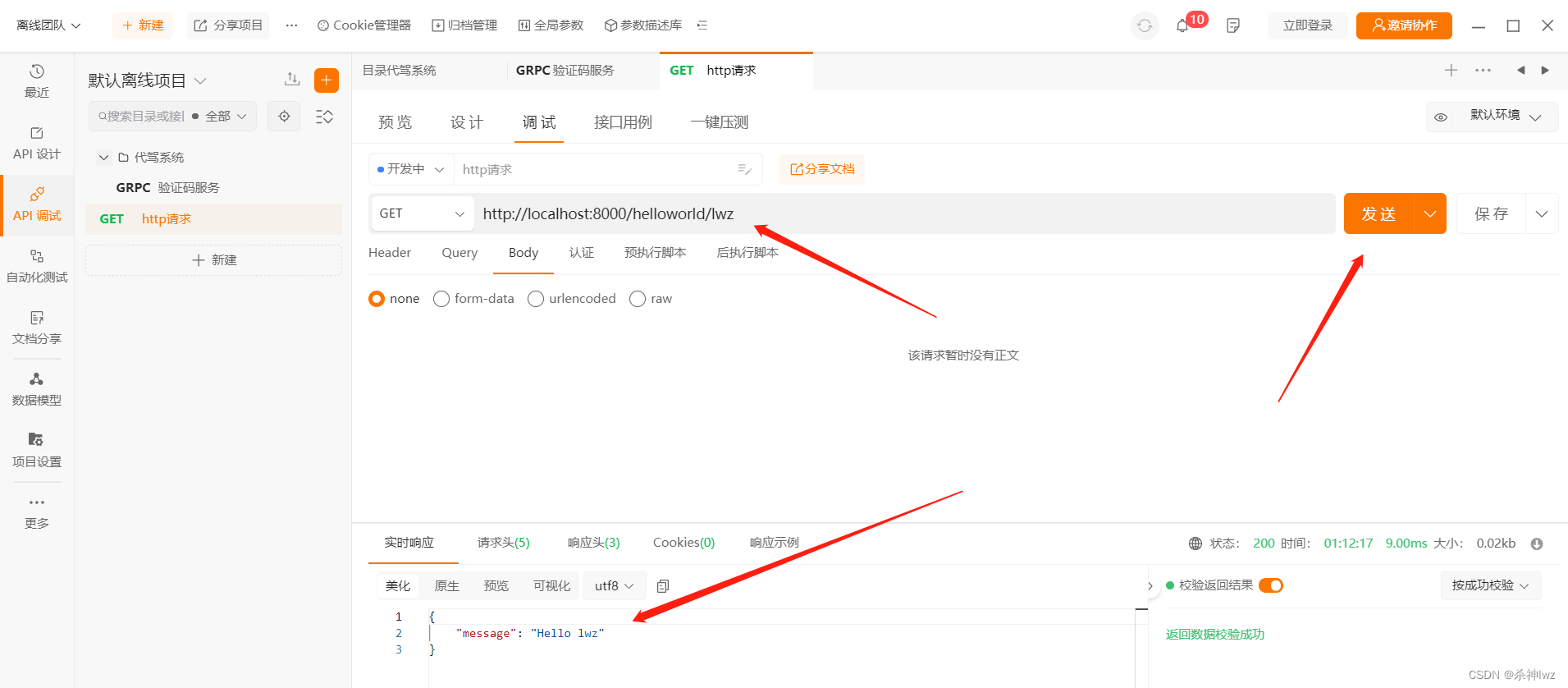1568x688 pixels.
Task: Toggle the 校验返回结果 switch
Action: (1271, 585)
